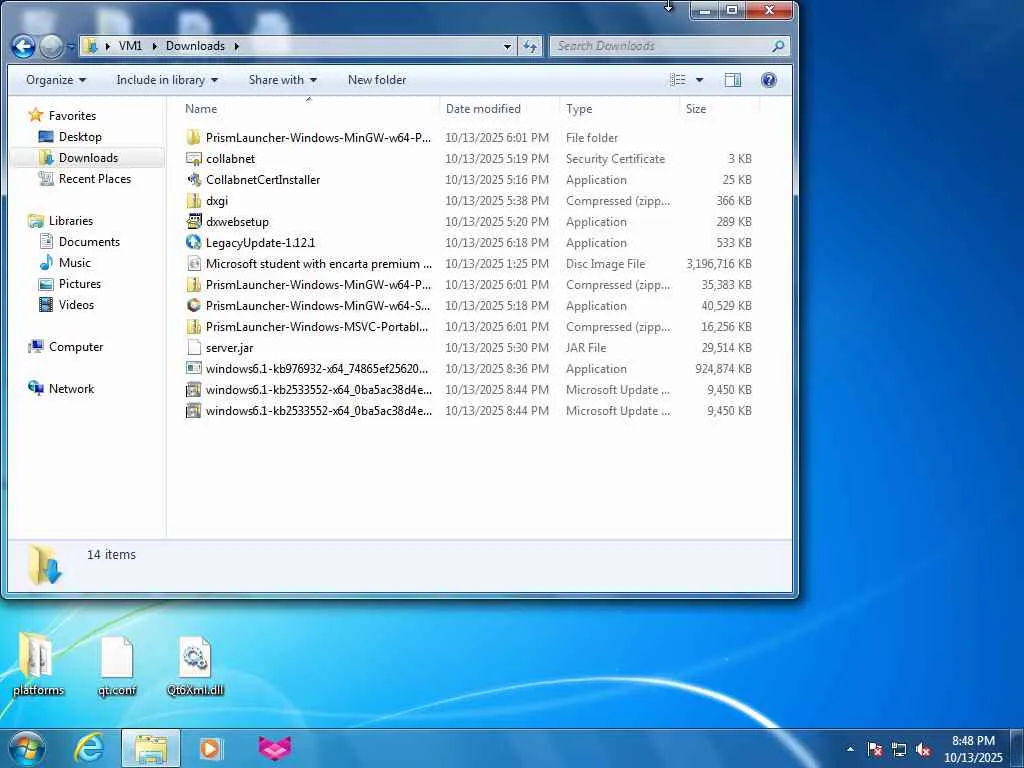Viewport: 1024px width, 768px height.
Task: Select the collabnet certificate icon
Action: (193, 159)
